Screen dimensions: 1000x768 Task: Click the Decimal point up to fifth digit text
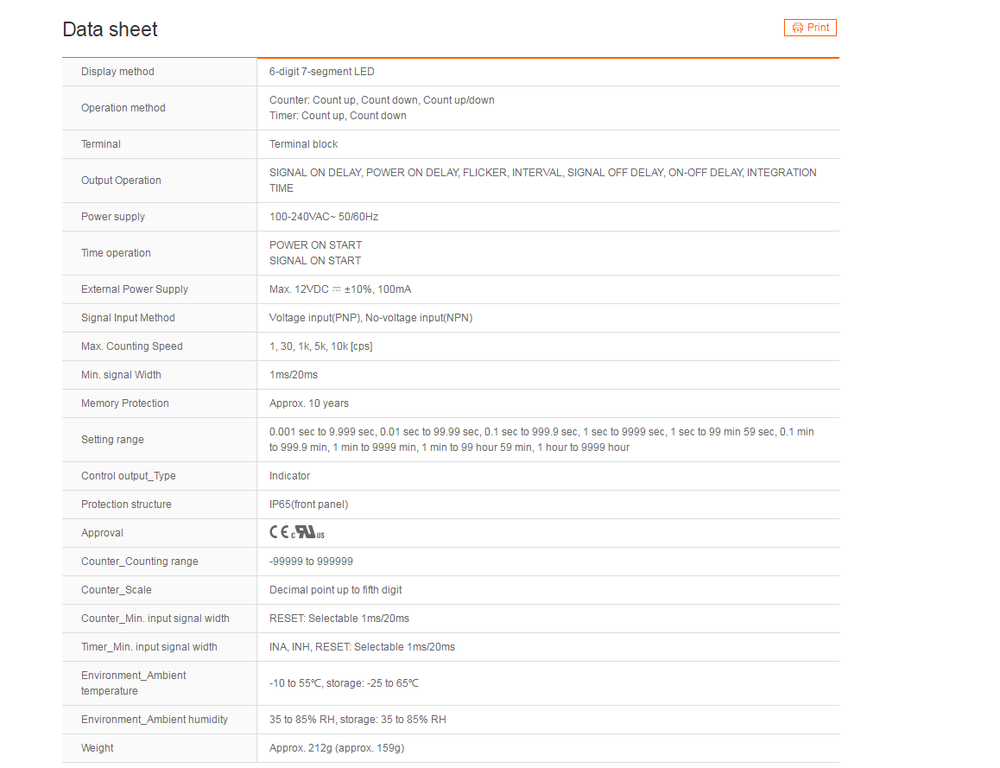coord(336,590)
